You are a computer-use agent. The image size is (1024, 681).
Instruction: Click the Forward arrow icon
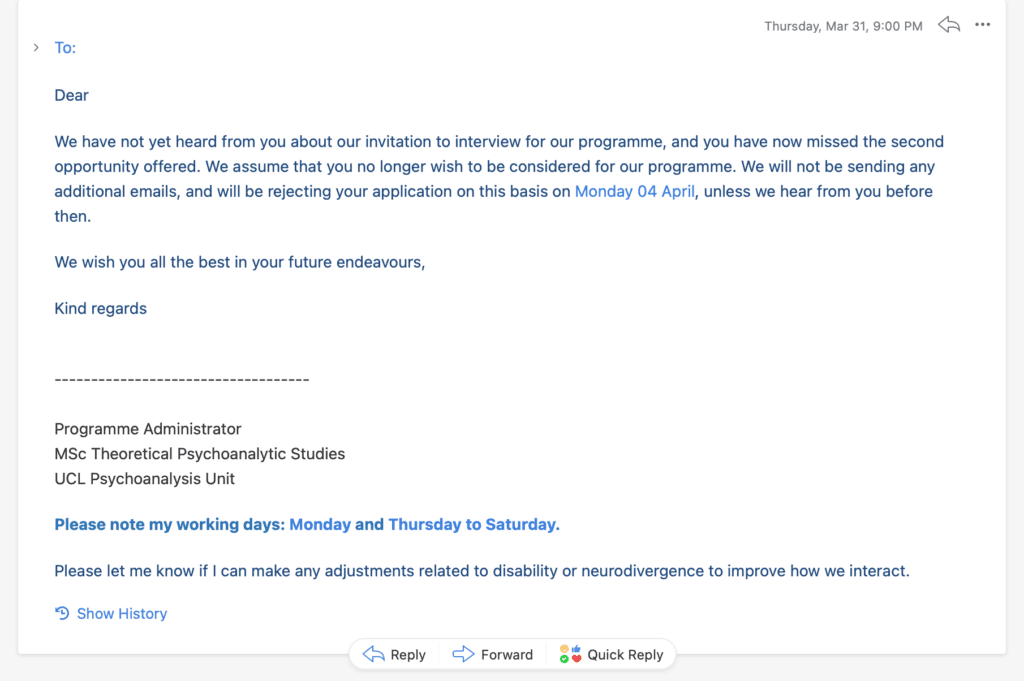point(463,654)
